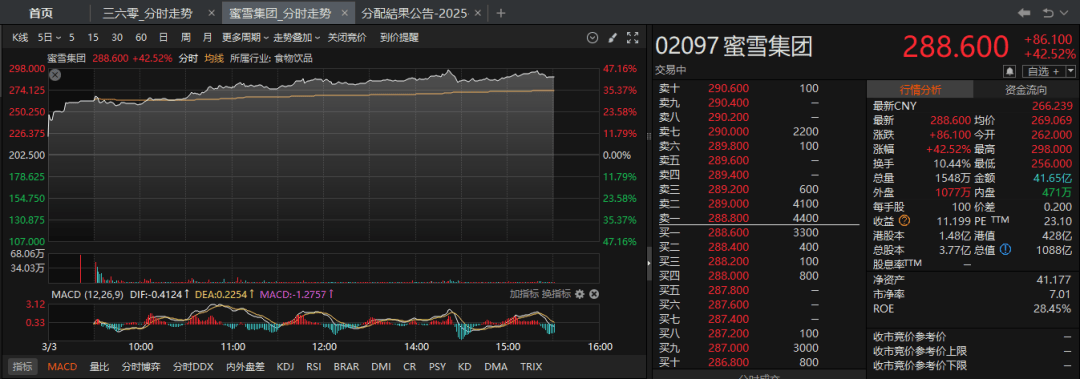Open 到价提醒 price alert
The image size is (1080, 379).
tap(399, 38)
